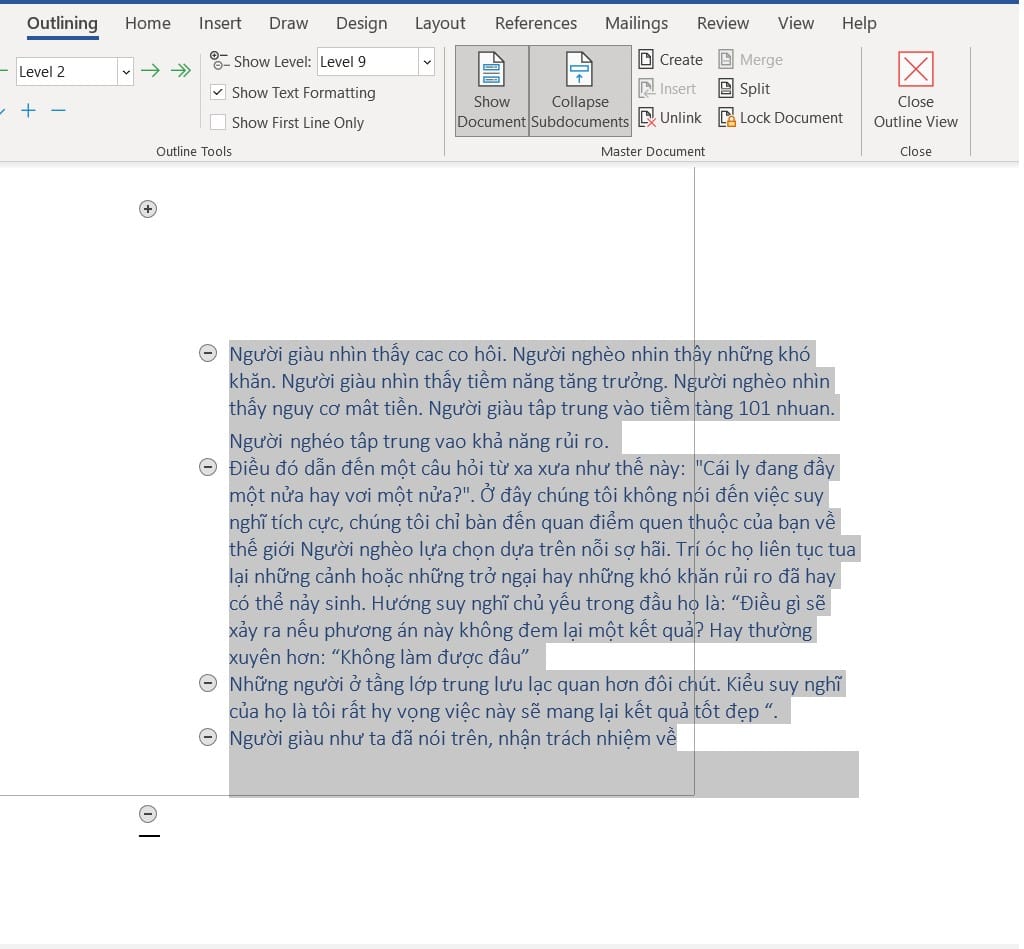Click outline symbol beside "Người giàu nhìn thấy" paragraph
The image size is (1024, 949).
208,353
